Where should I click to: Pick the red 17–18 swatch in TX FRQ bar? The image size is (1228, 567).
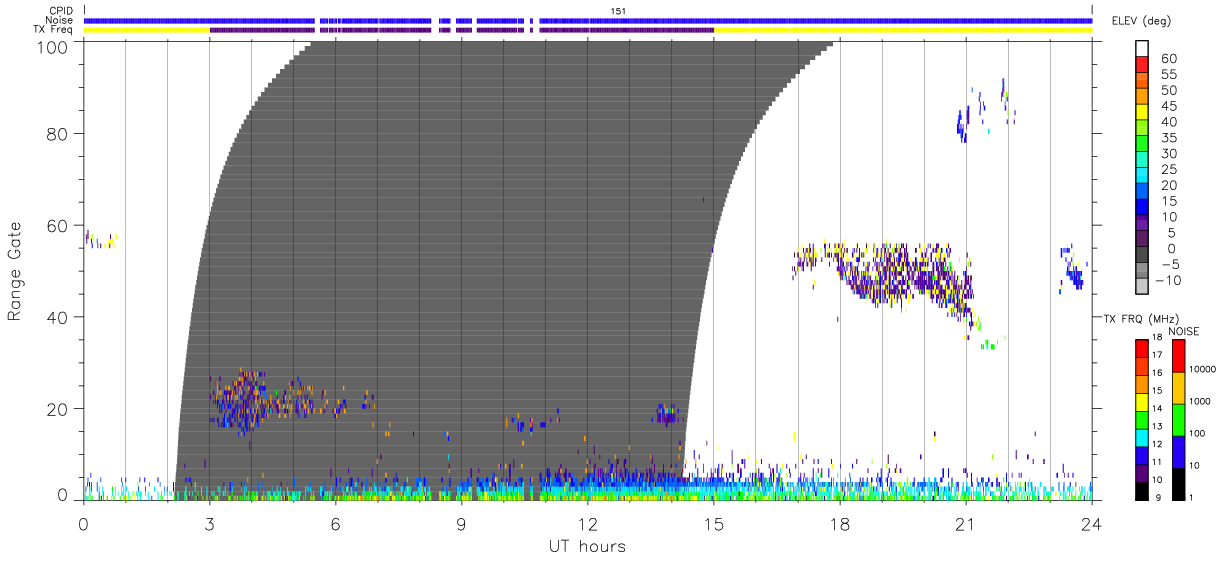pyautogui.click(x=1142, y=349)
